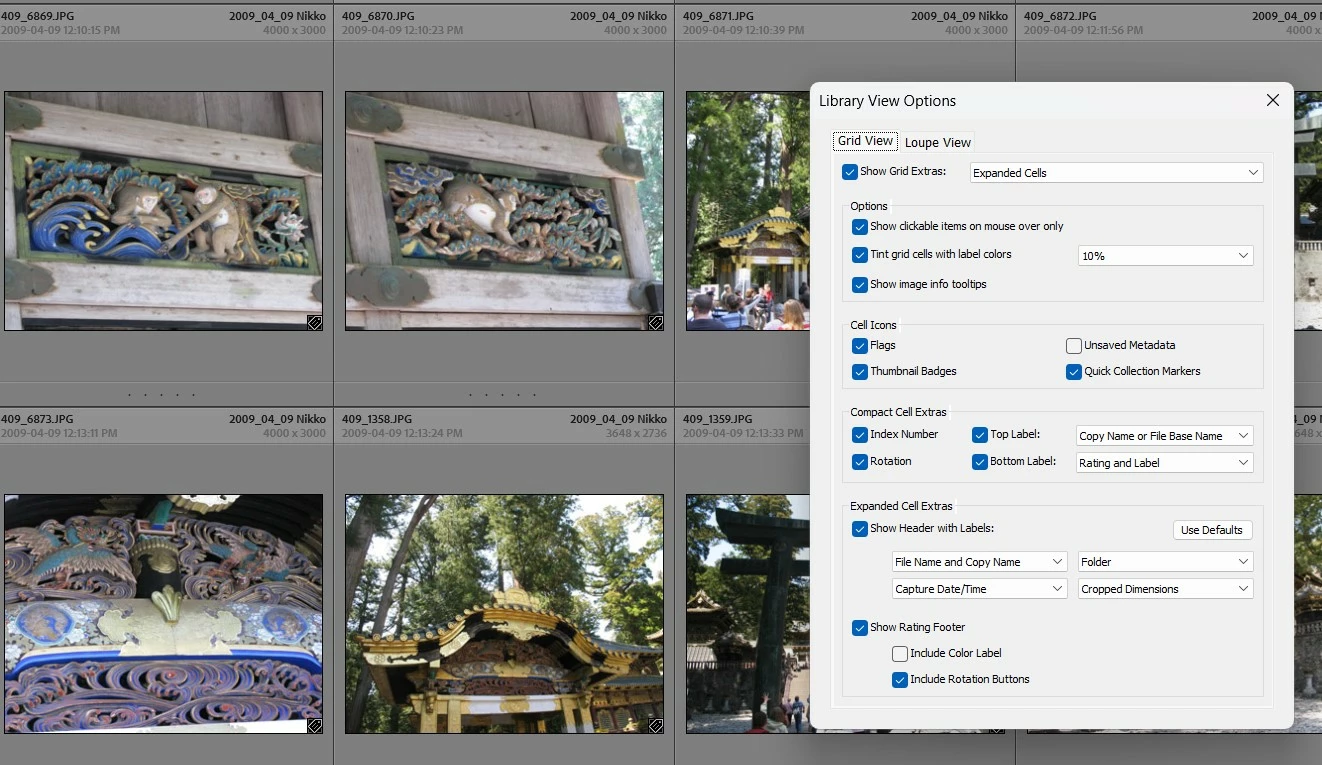The width and height of the screenshot is (1322, 765).
Task: Click capture date 2009-04-09 12:10:15 PM
Action: coord(60,30)
